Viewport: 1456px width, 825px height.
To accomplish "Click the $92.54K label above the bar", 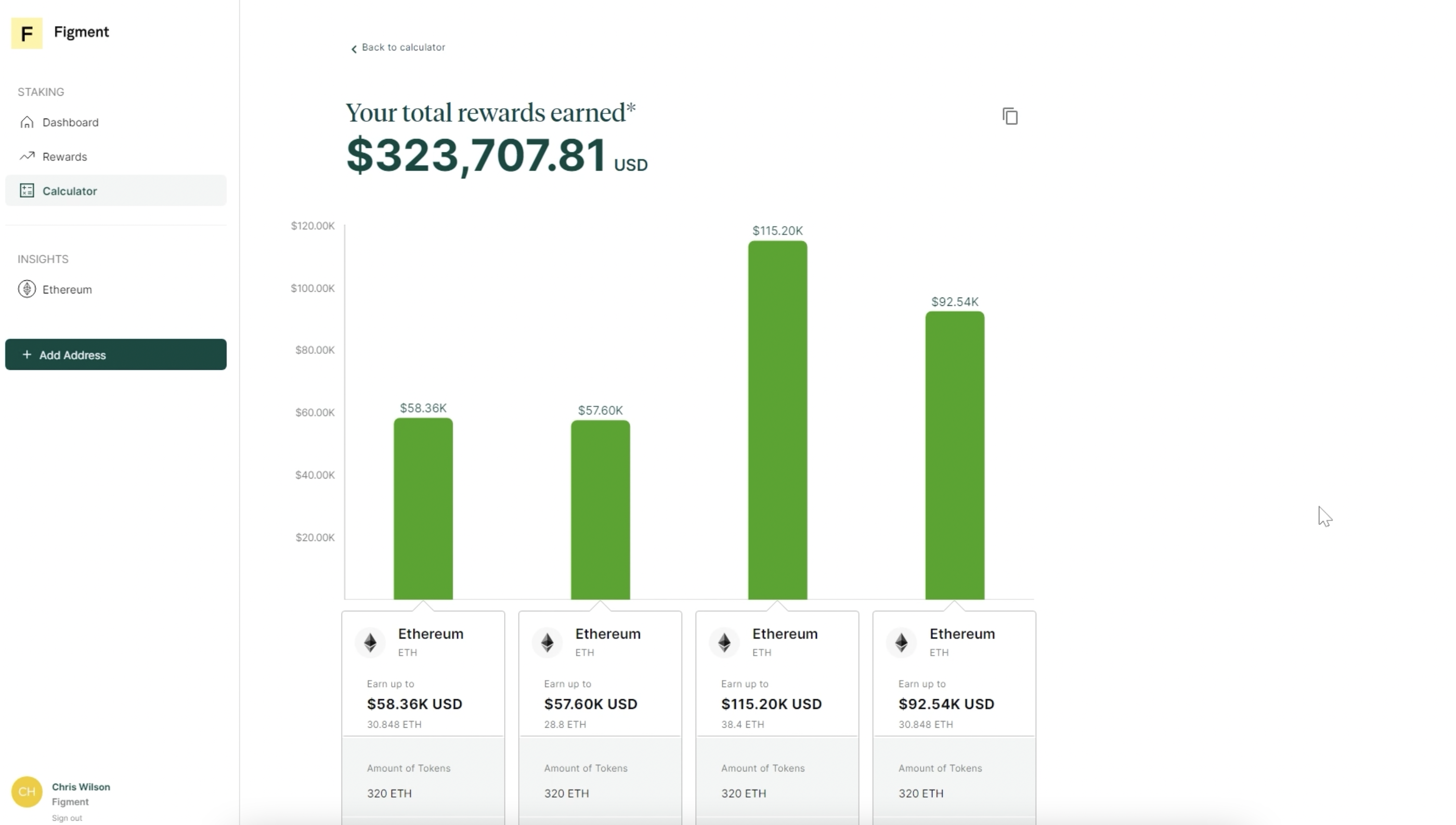I will 955,302.
